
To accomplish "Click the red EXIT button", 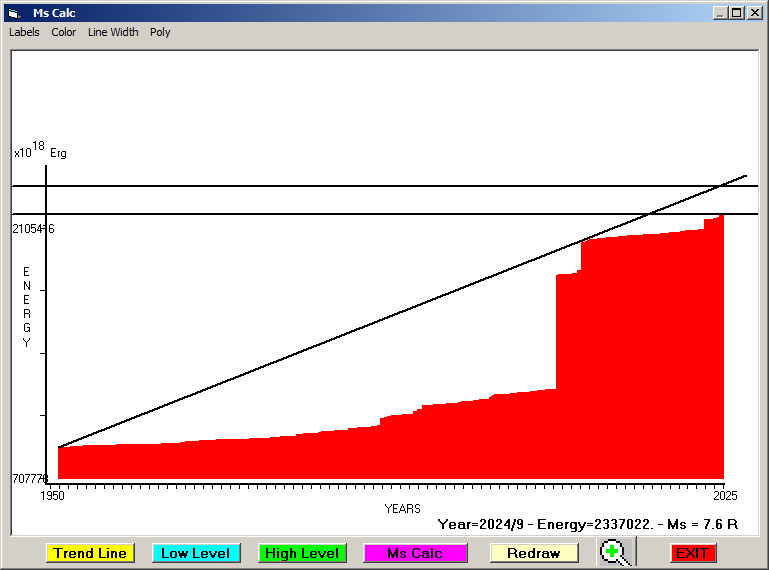I will coord(691,553).
